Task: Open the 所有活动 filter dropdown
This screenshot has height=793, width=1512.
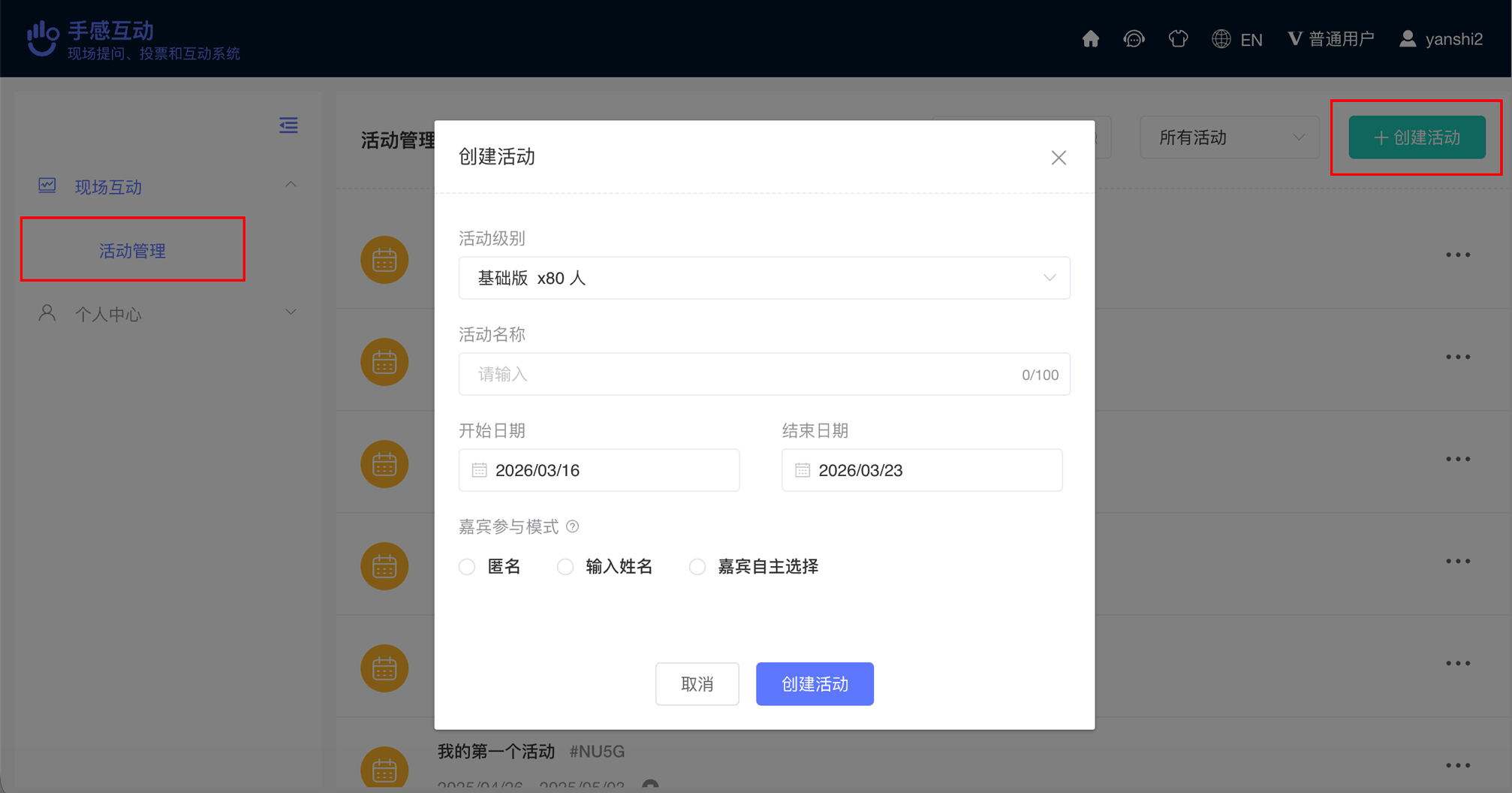Action: (x=1230, y=137)
